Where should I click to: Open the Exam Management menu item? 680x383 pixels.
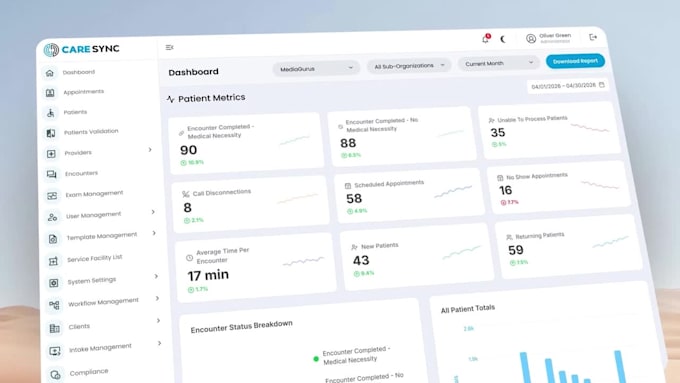[95, 194]
